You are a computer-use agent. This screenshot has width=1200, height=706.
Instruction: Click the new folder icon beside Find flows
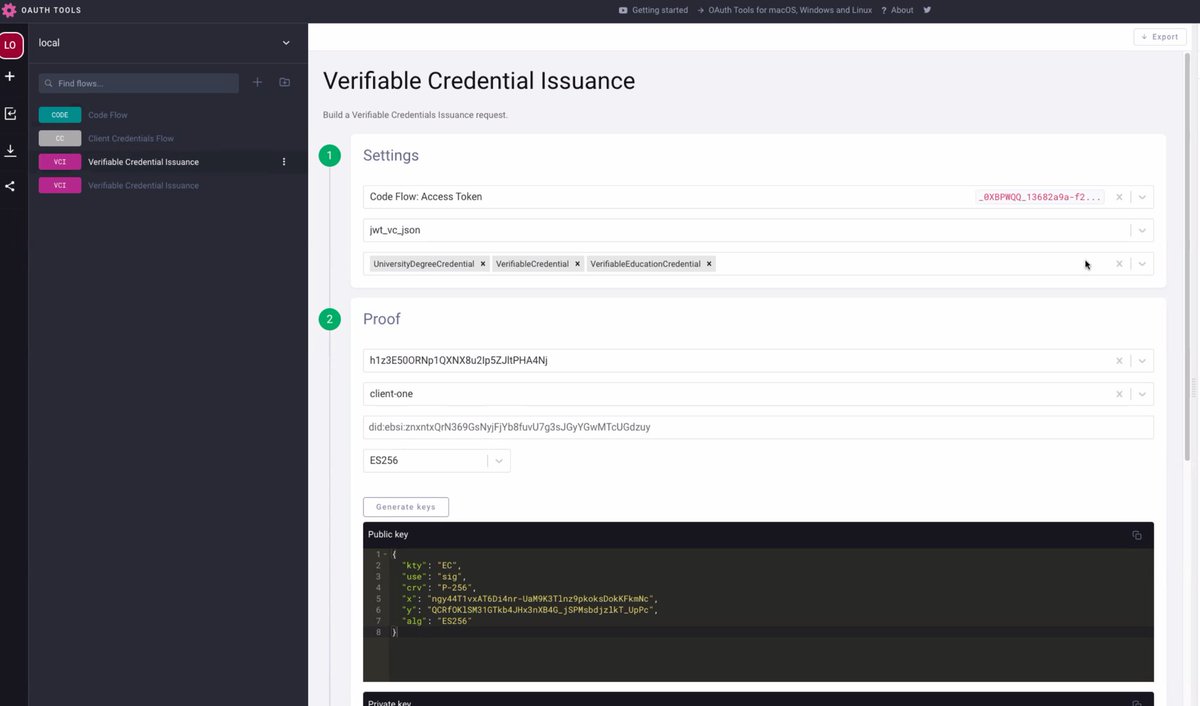click(284, 82)
